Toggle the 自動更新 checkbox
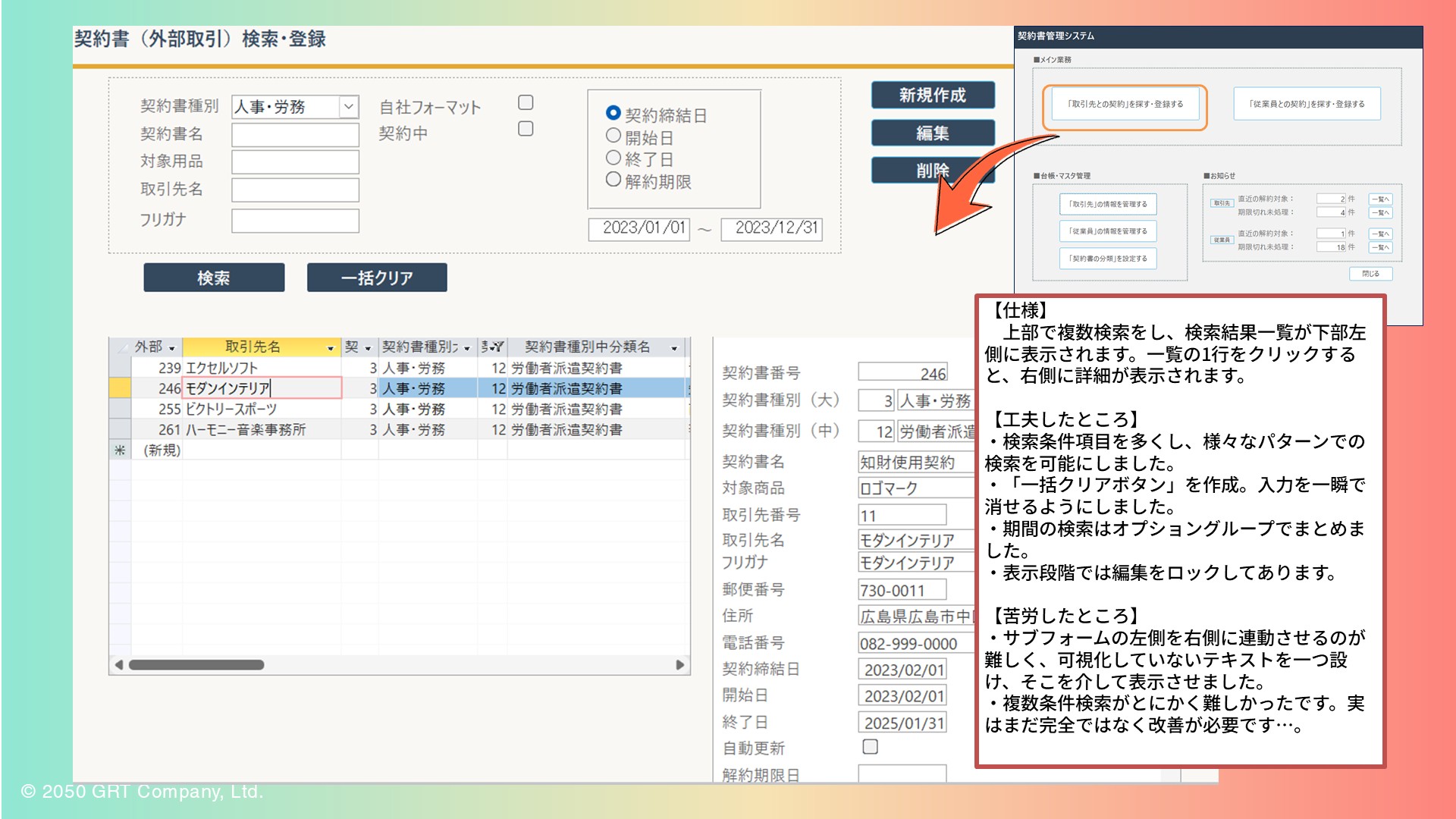 [871, 747]
